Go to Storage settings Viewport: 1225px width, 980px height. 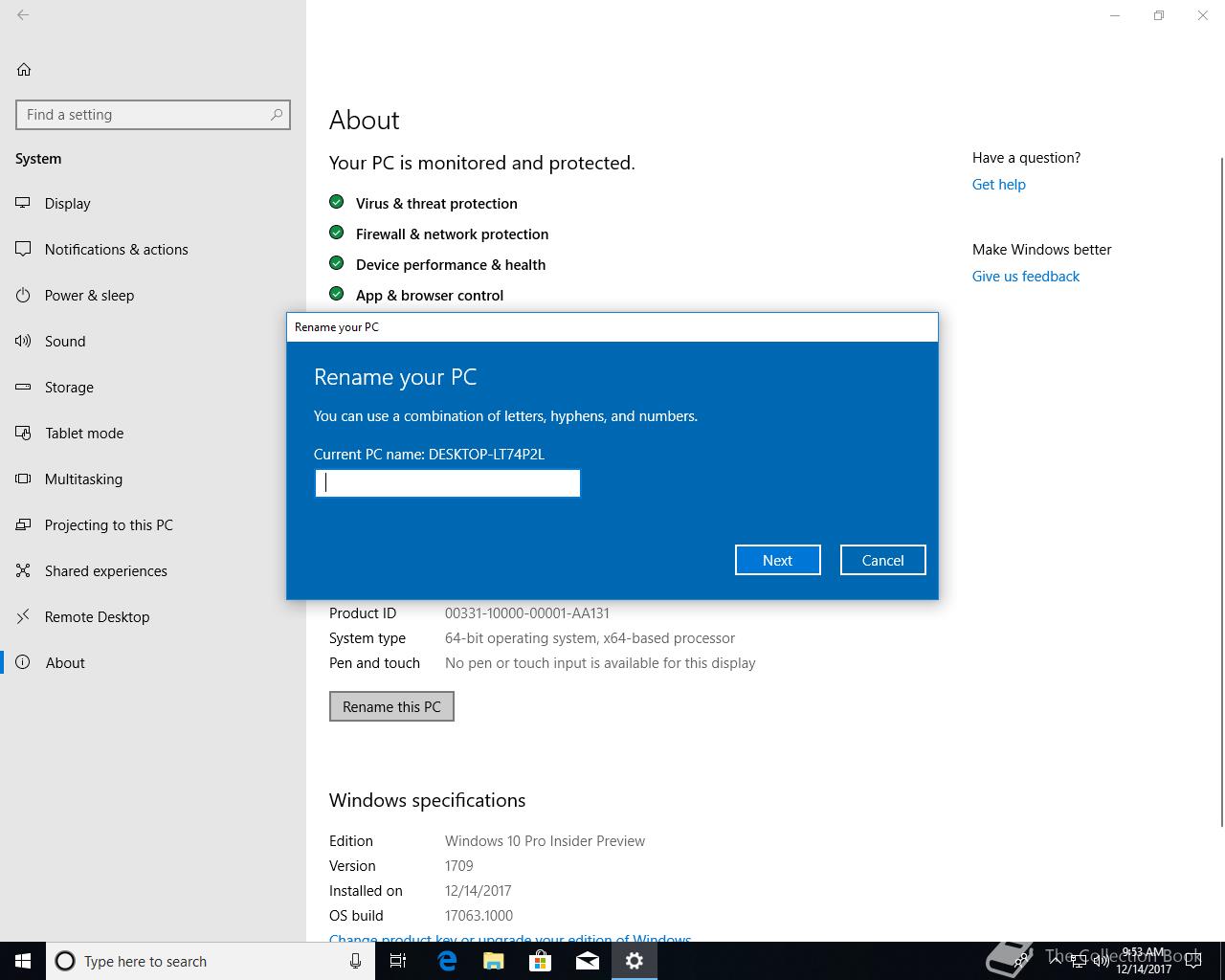point(153,387)
